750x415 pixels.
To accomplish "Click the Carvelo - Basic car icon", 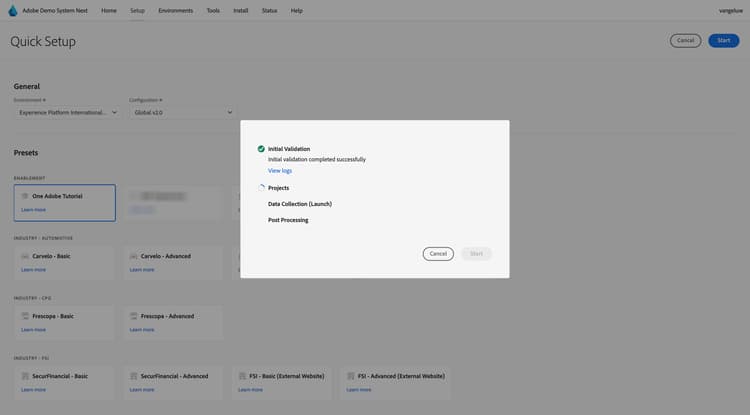I will point(25,256).
